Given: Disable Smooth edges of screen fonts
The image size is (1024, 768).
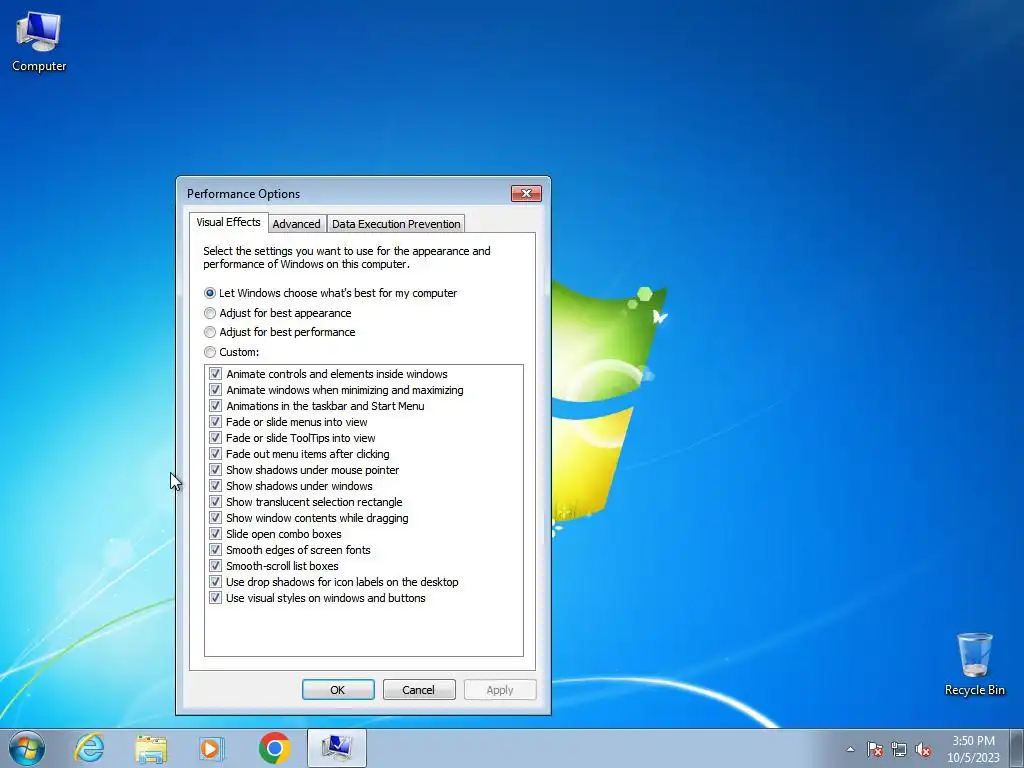Looking at the screenshot, I should pyautogui.click(x=216, y=550).
